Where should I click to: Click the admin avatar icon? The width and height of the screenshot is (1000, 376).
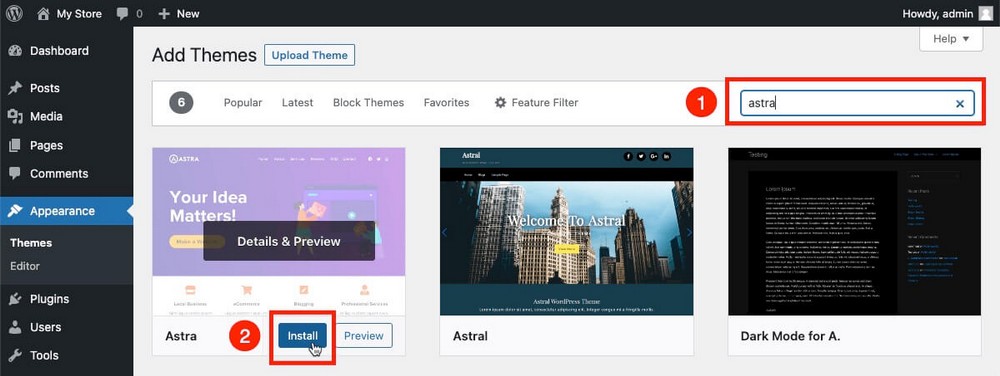(x=985, y=13)
